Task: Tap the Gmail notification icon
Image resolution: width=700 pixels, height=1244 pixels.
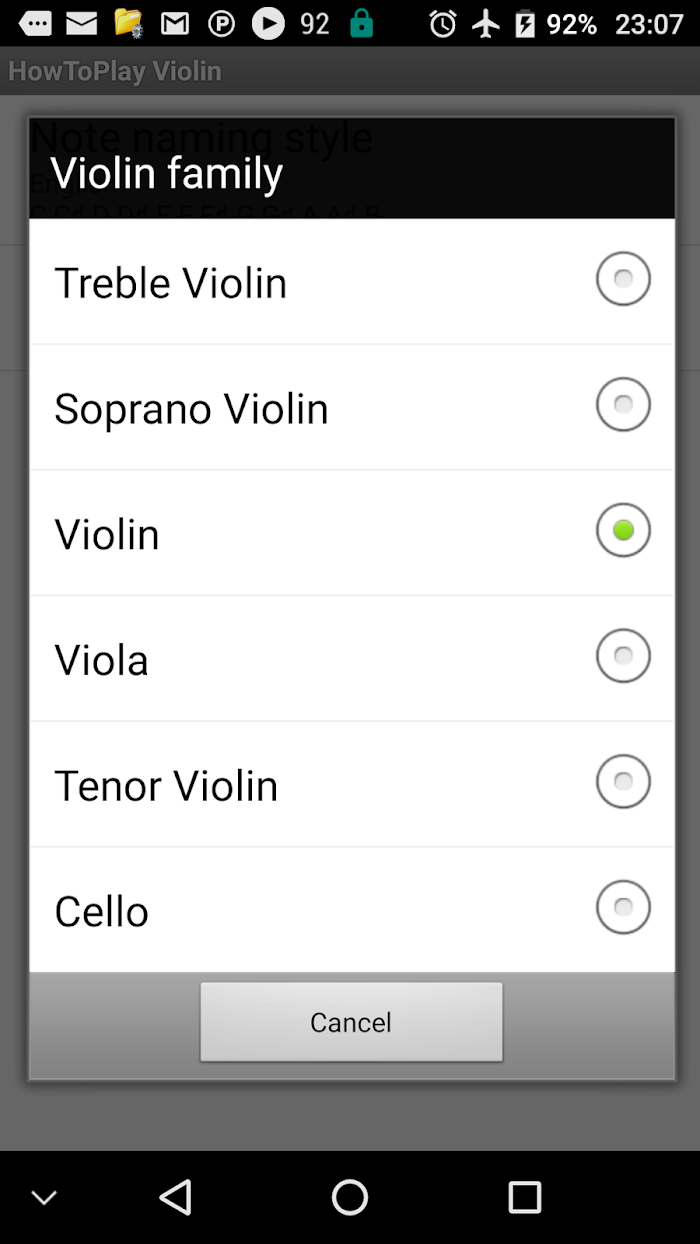Action: pos(175,23)
